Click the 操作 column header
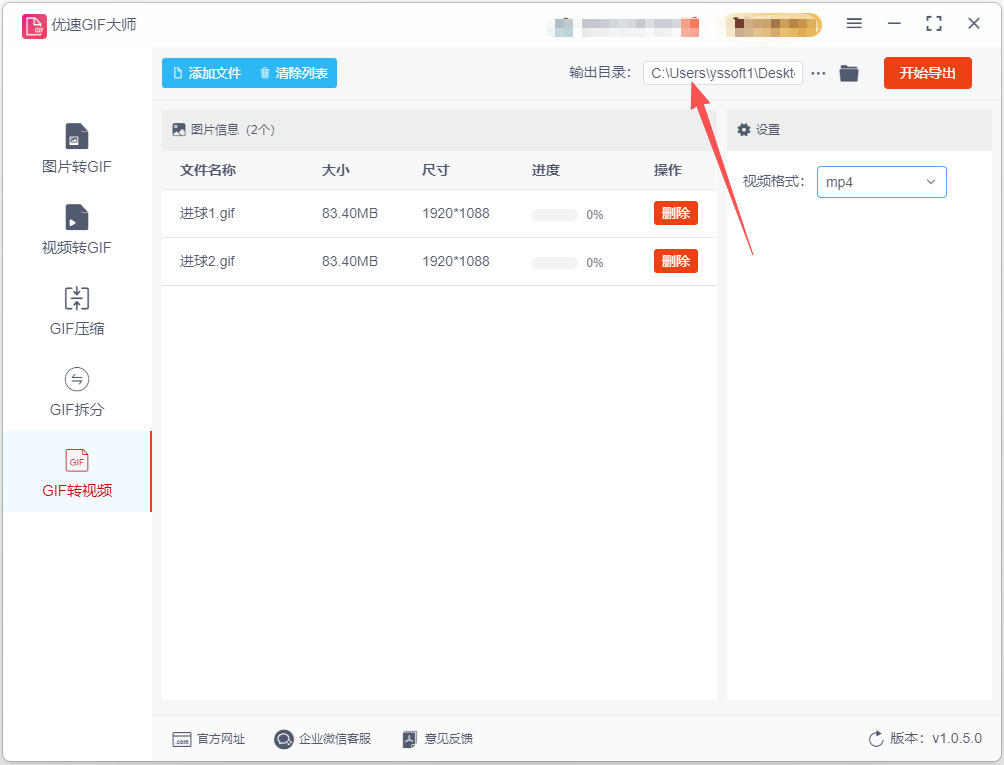 pyautogui.click(x=668, y=170)
